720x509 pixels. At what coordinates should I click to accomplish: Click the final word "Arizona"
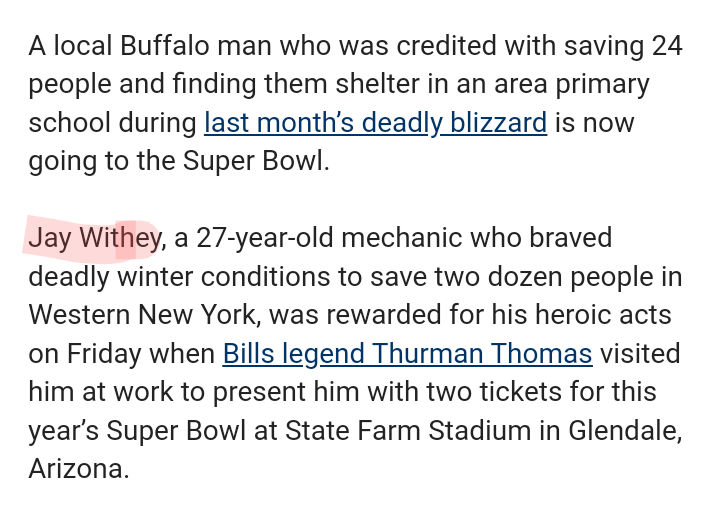pyautogui.click(x=77, y=468)
